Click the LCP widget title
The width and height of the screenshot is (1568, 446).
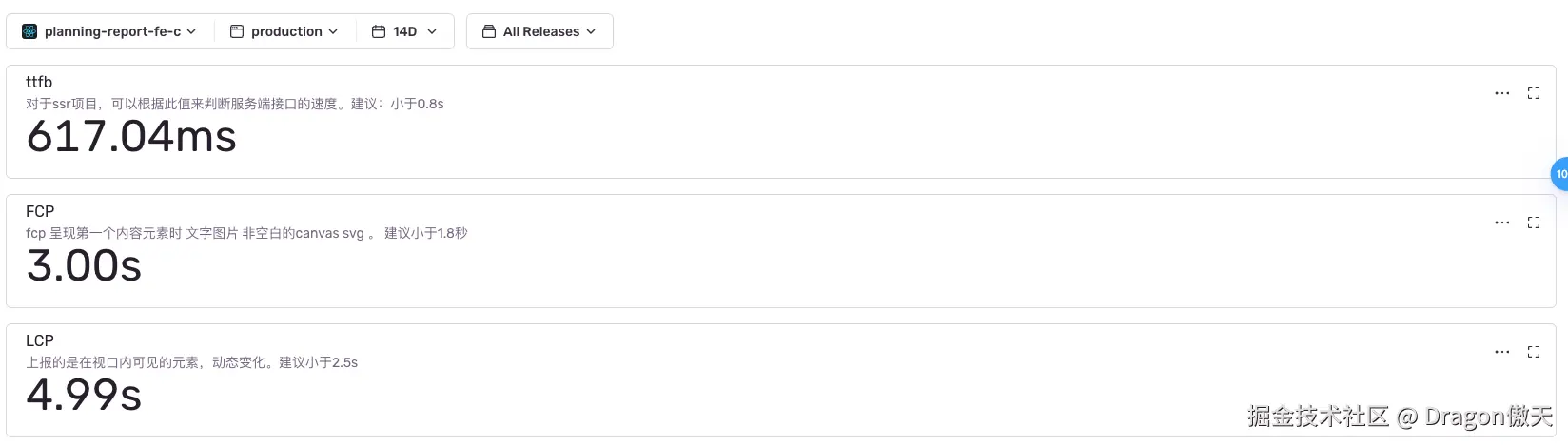tap(40, 340)
